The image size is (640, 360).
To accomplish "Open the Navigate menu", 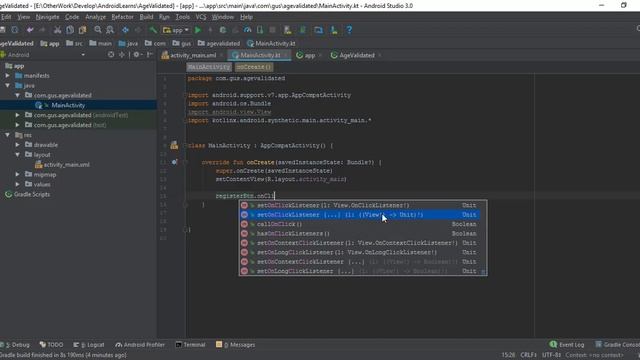I will (x=47, y=17).
